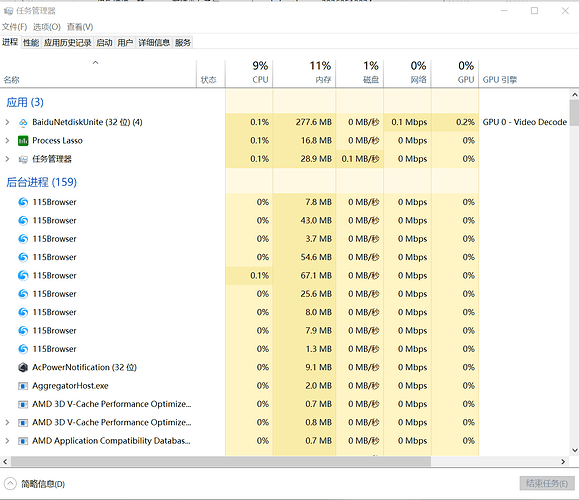This screenshot has height=500, width=579.
Task: Open the 选项(O) menu
Action: [x=47, y=27]
